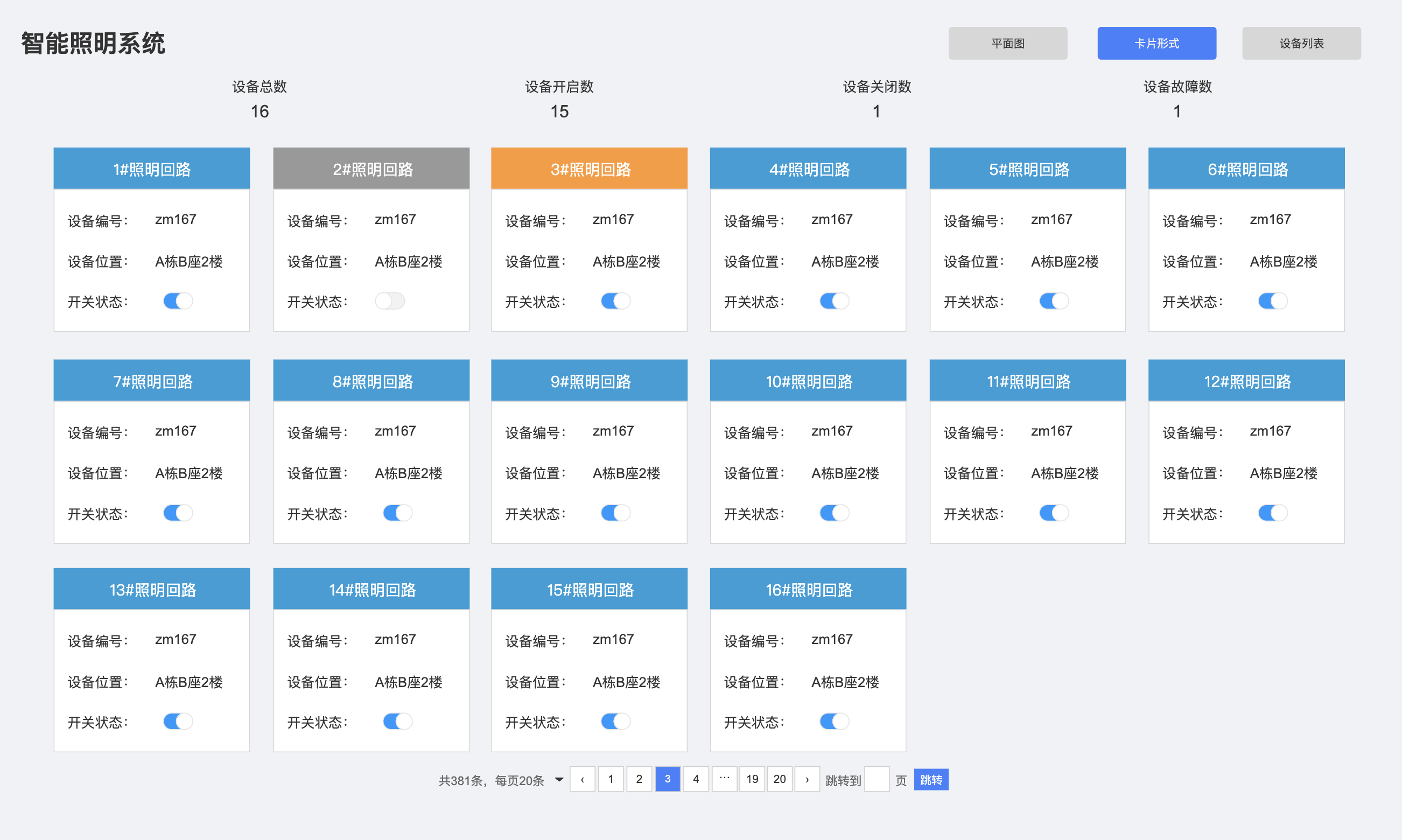Toggle the 16#照明回路 switch
Image resolution: width=1402 pixels, height=840 pixels.
point(834,722)
